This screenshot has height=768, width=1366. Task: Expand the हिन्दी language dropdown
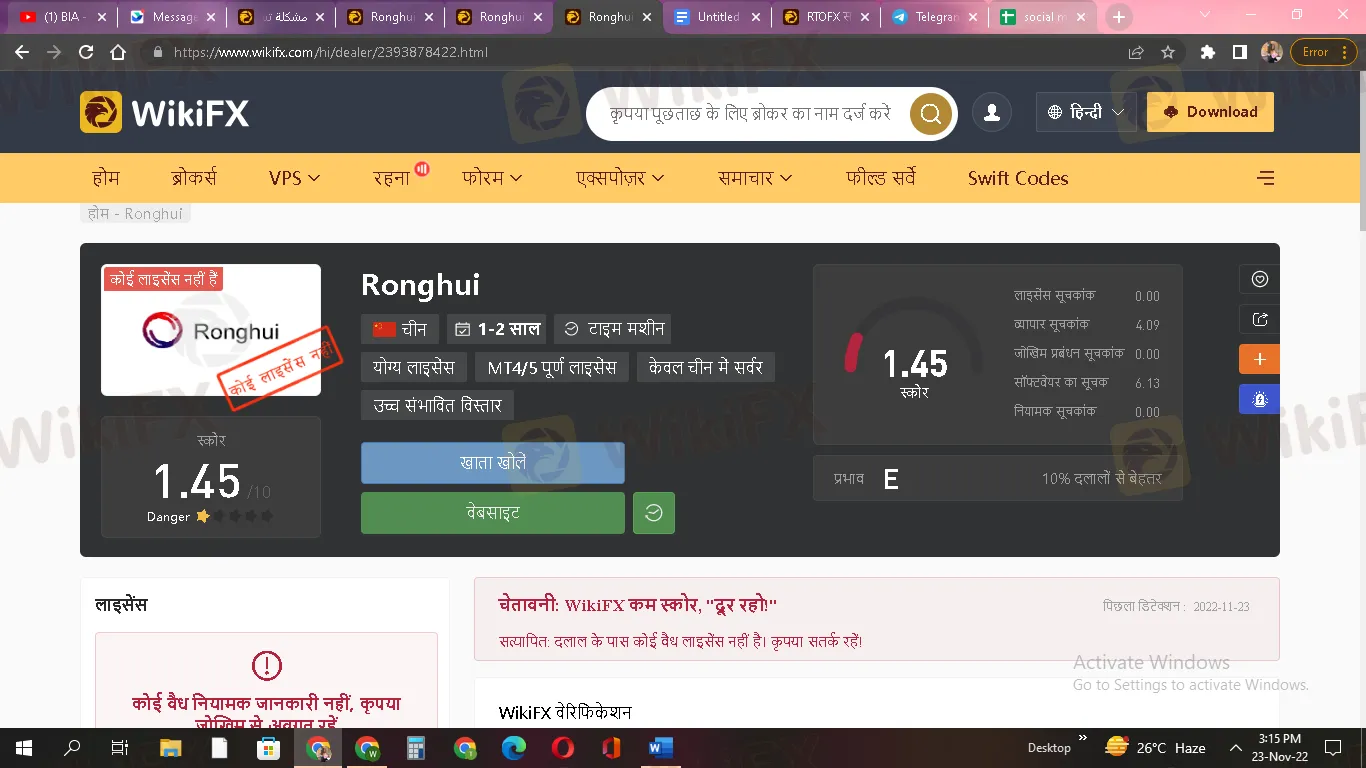1086,113
